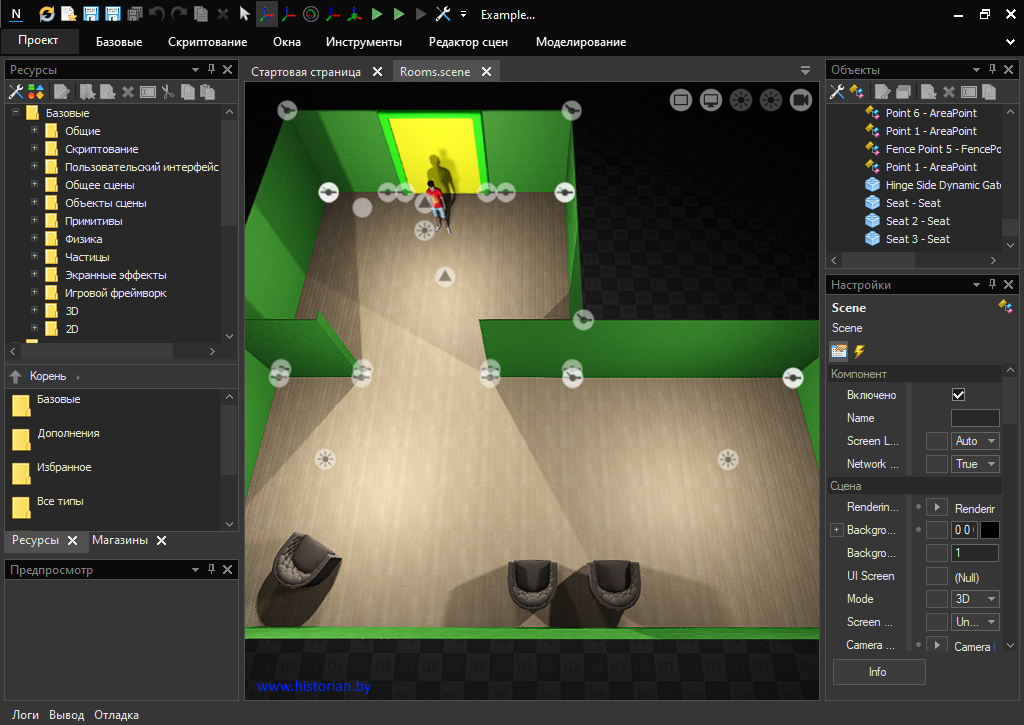Click the scissors cut icon in Ресурсы
The height and width of the screenshot is (725, 1024).
point(168,92)
